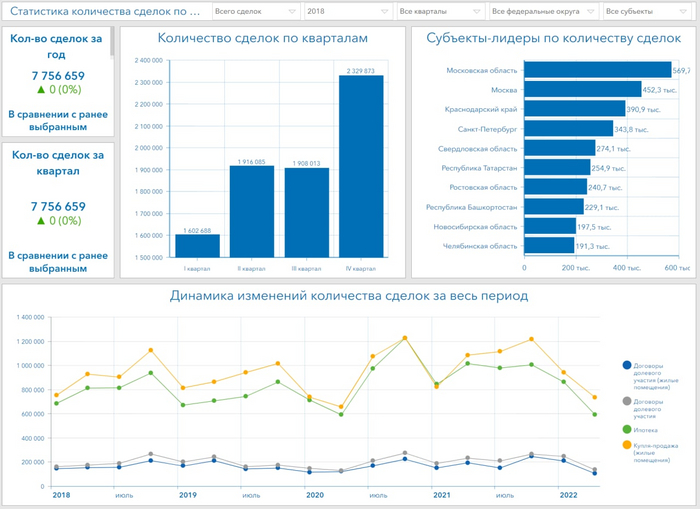Select the III квартал bar
The height and width of the screenshot is (509, 700).
[x=307, y=213]
